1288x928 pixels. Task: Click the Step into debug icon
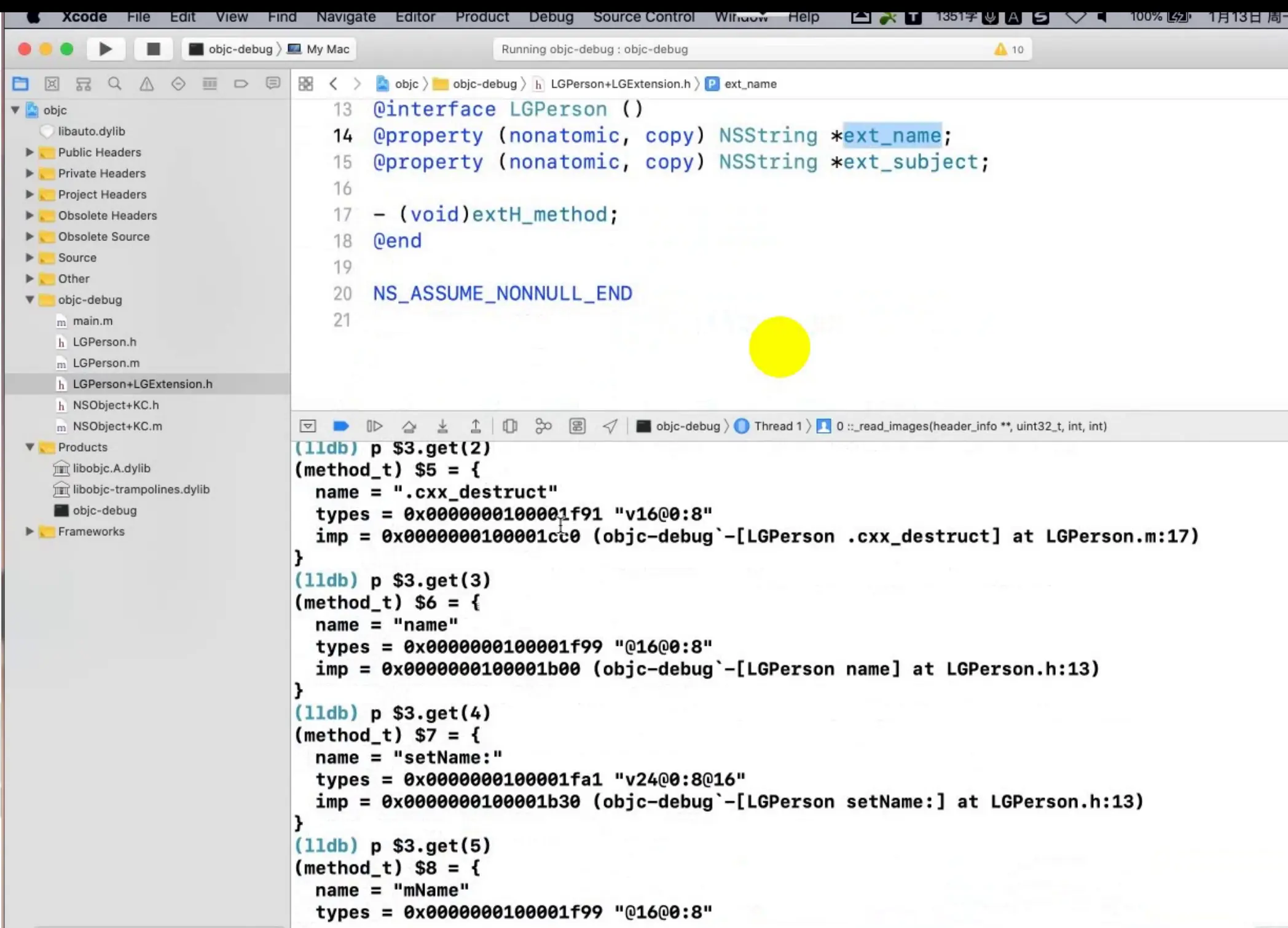click(x=442, y=427)
